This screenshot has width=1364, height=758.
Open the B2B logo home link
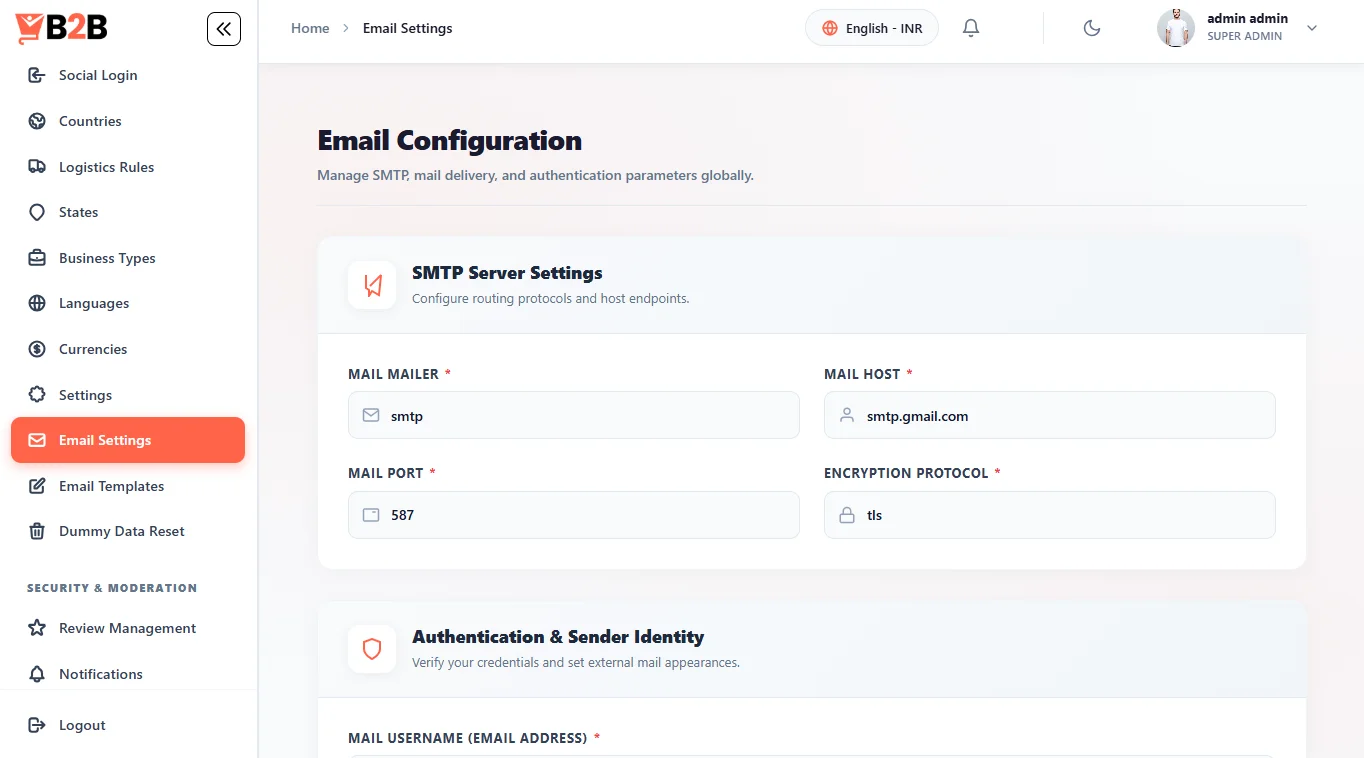61,29
